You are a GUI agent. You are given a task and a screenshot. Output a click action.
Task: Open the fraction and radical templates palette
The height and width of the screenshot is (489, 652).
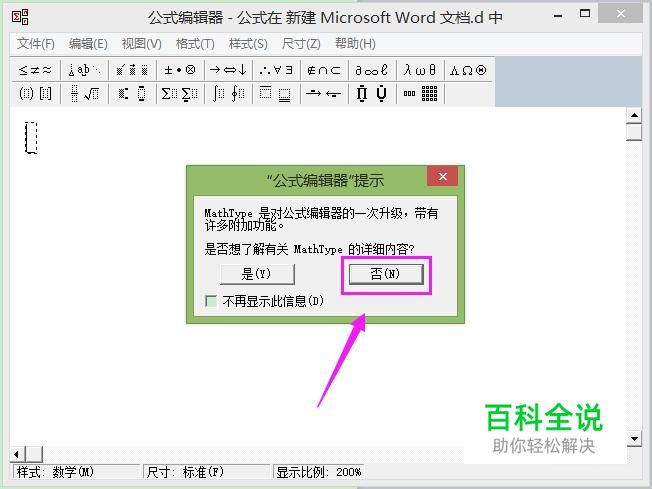pyautogui.click(x=84, y=94)
